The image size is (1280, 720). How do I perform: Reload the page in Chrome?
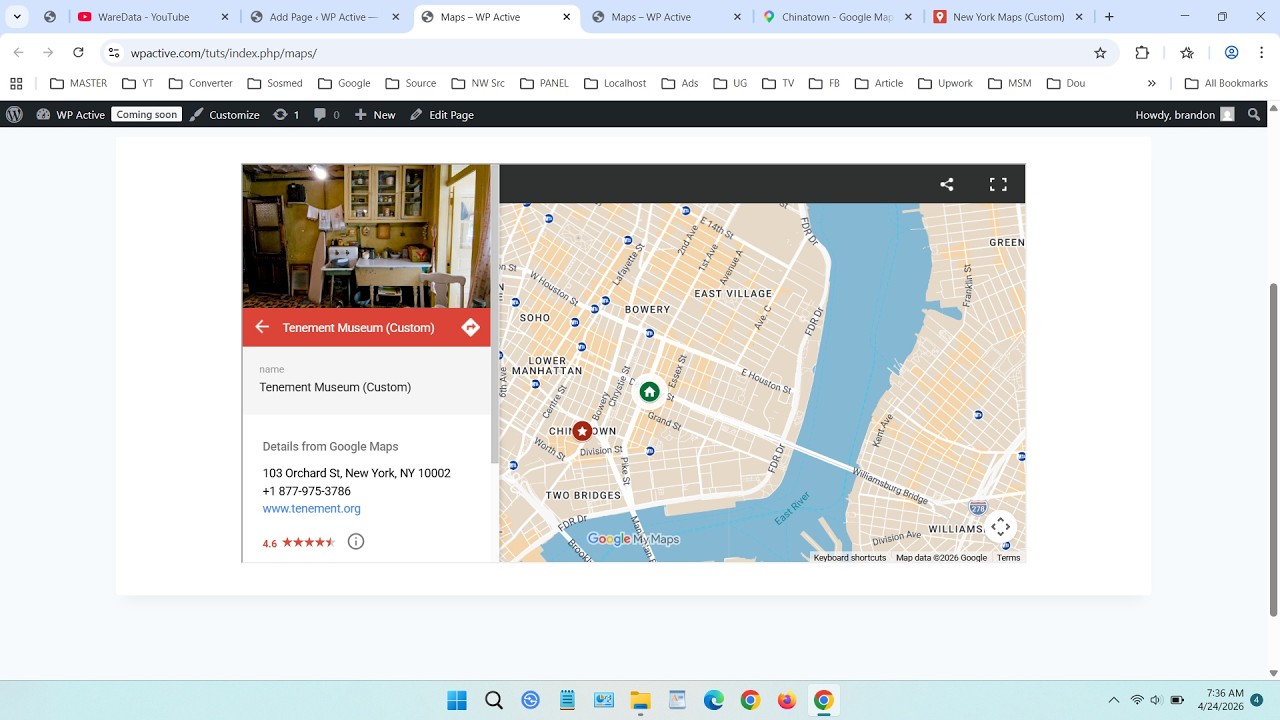click(x=78, y=53)
